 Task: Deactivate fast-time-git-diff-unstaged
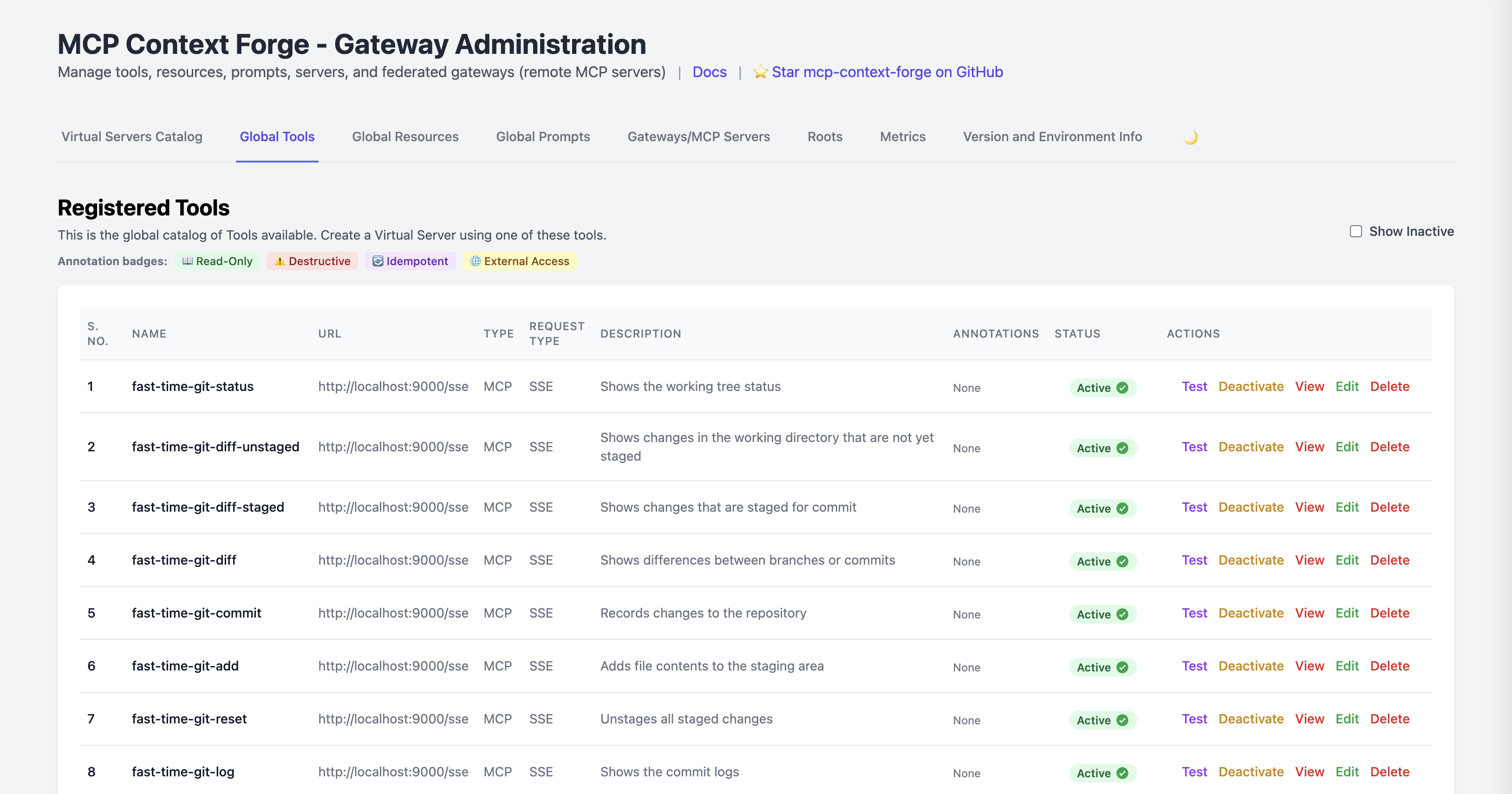click(1251, 447)
